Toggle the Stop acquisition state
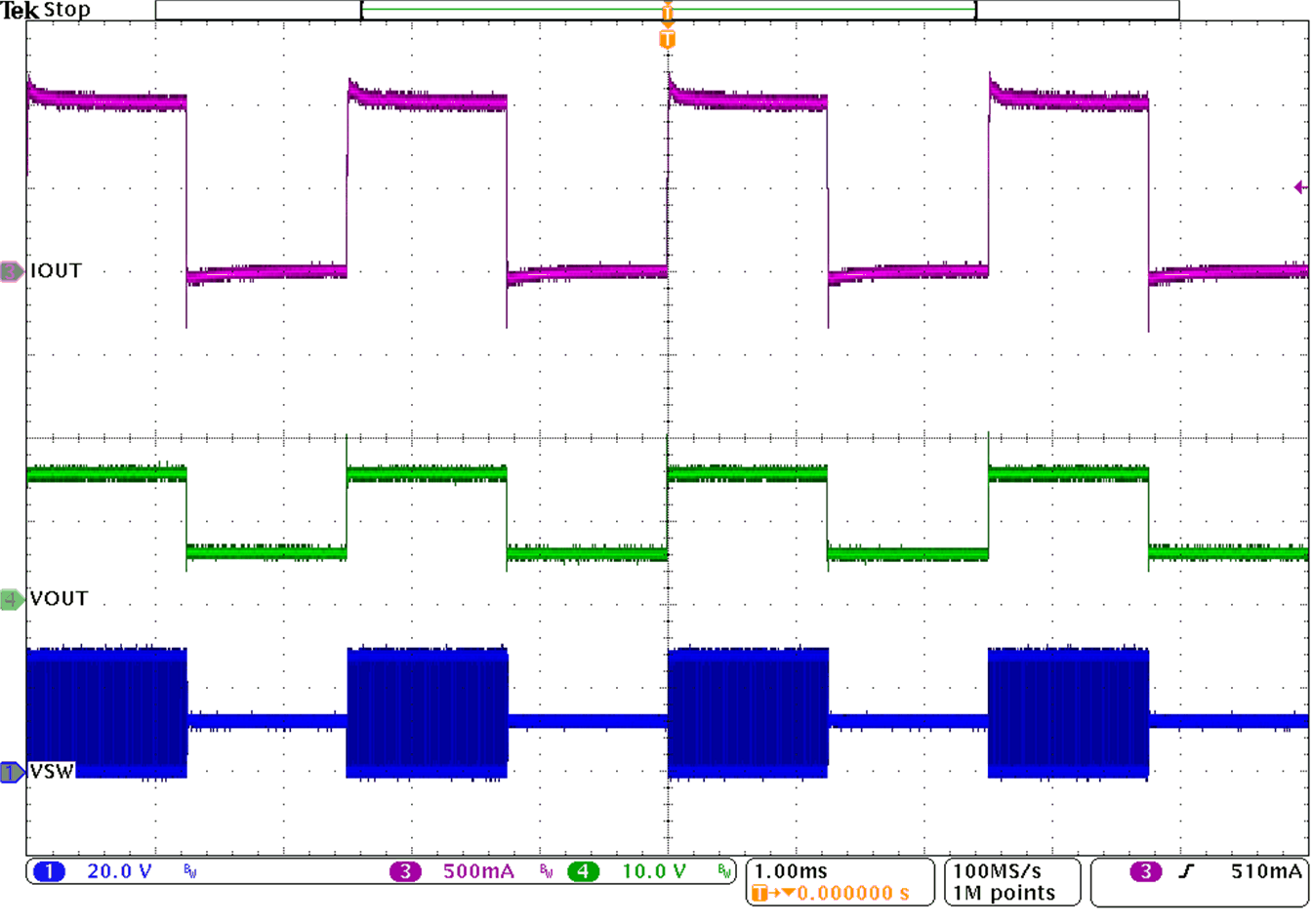This screenshot has width=1312, height=924. [x=68, y=11]
